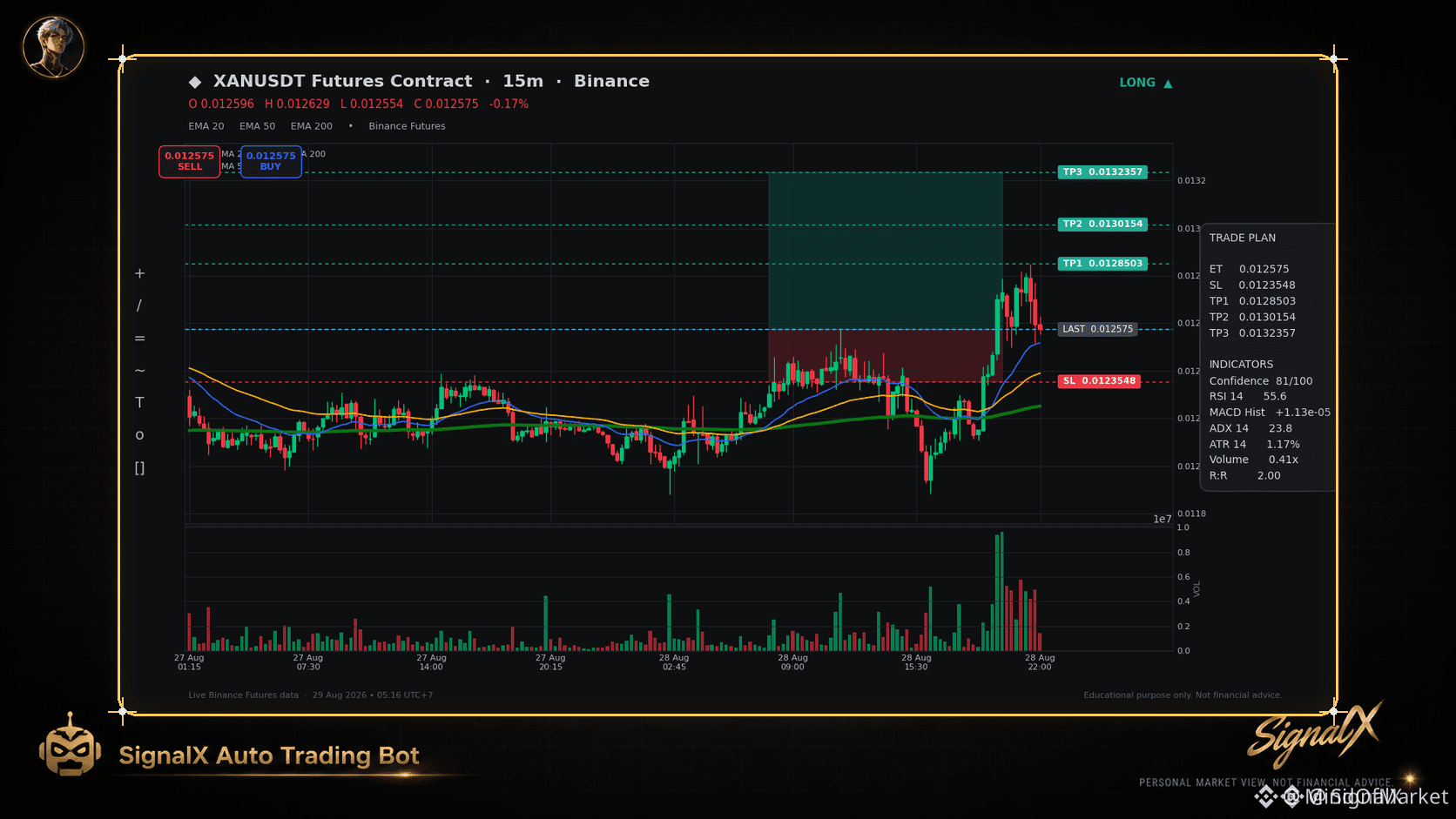Click the SignalX robot mascot logo
The width and height of the screenshot is (1456, 819).
coord(70,745)
